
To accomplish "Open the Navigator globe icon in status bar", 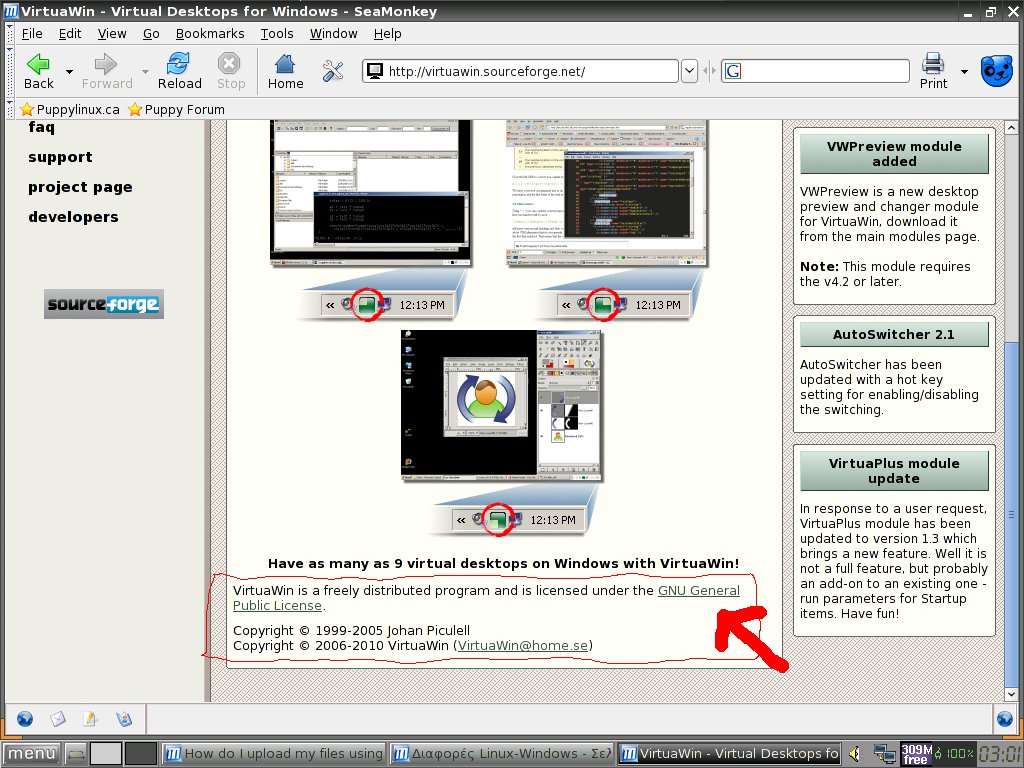I will click(25, 719).
